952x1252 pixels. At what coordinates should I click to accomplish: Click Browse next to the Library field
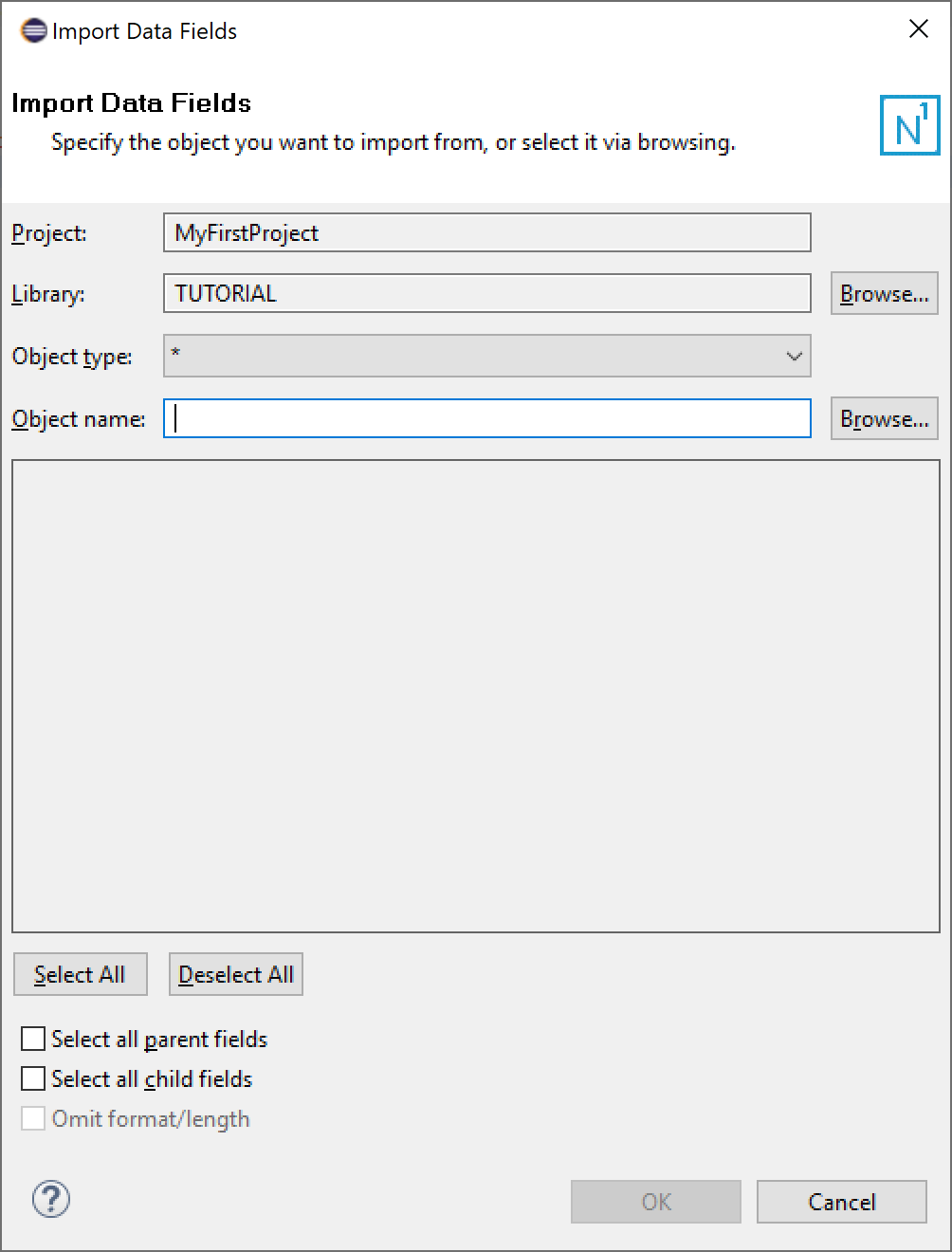[x=884, y=293]
